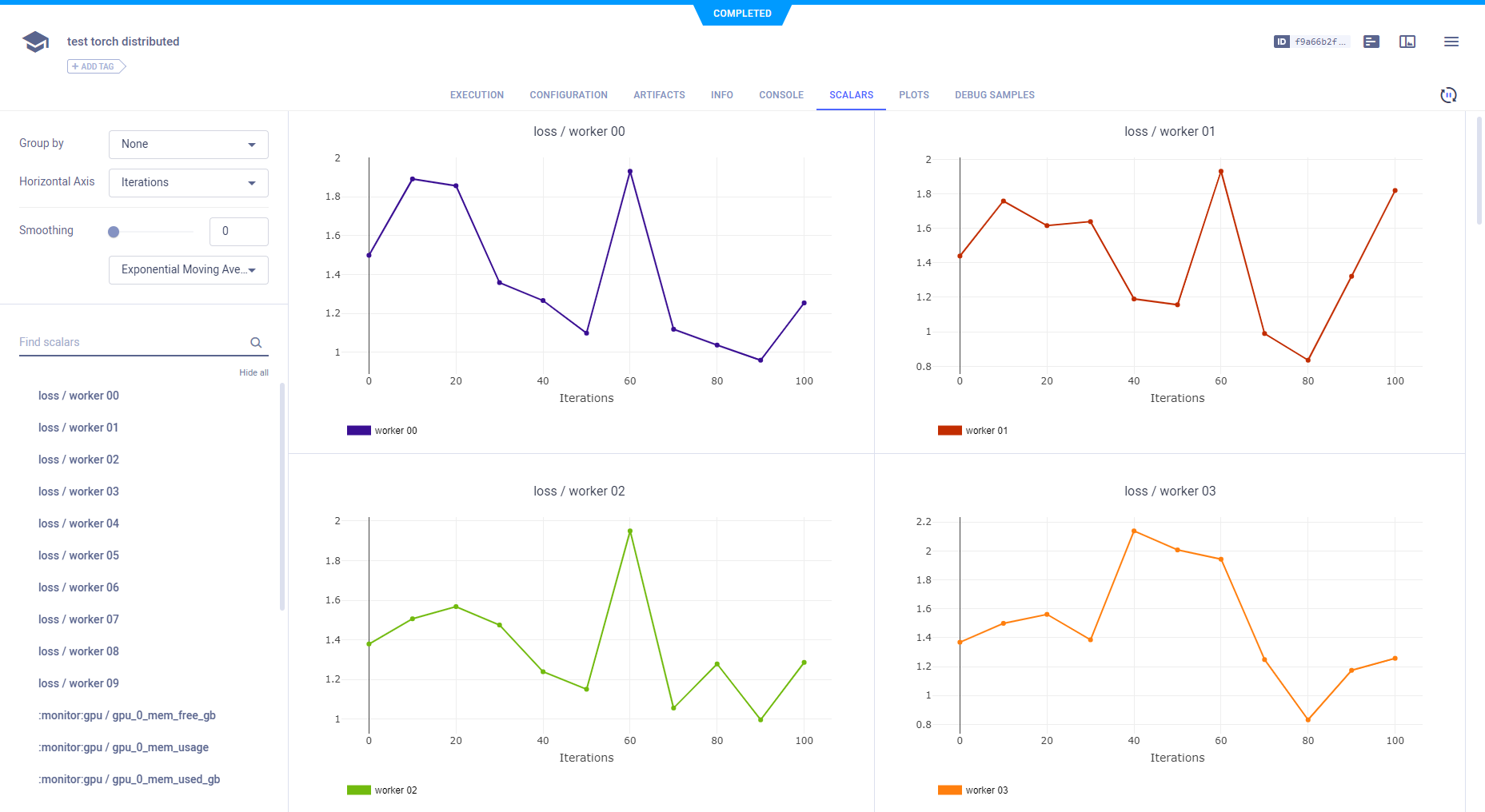Copy the experiment ID f9a66b2f
This screenshot has height=812, width=1485.
(1311, 42)
